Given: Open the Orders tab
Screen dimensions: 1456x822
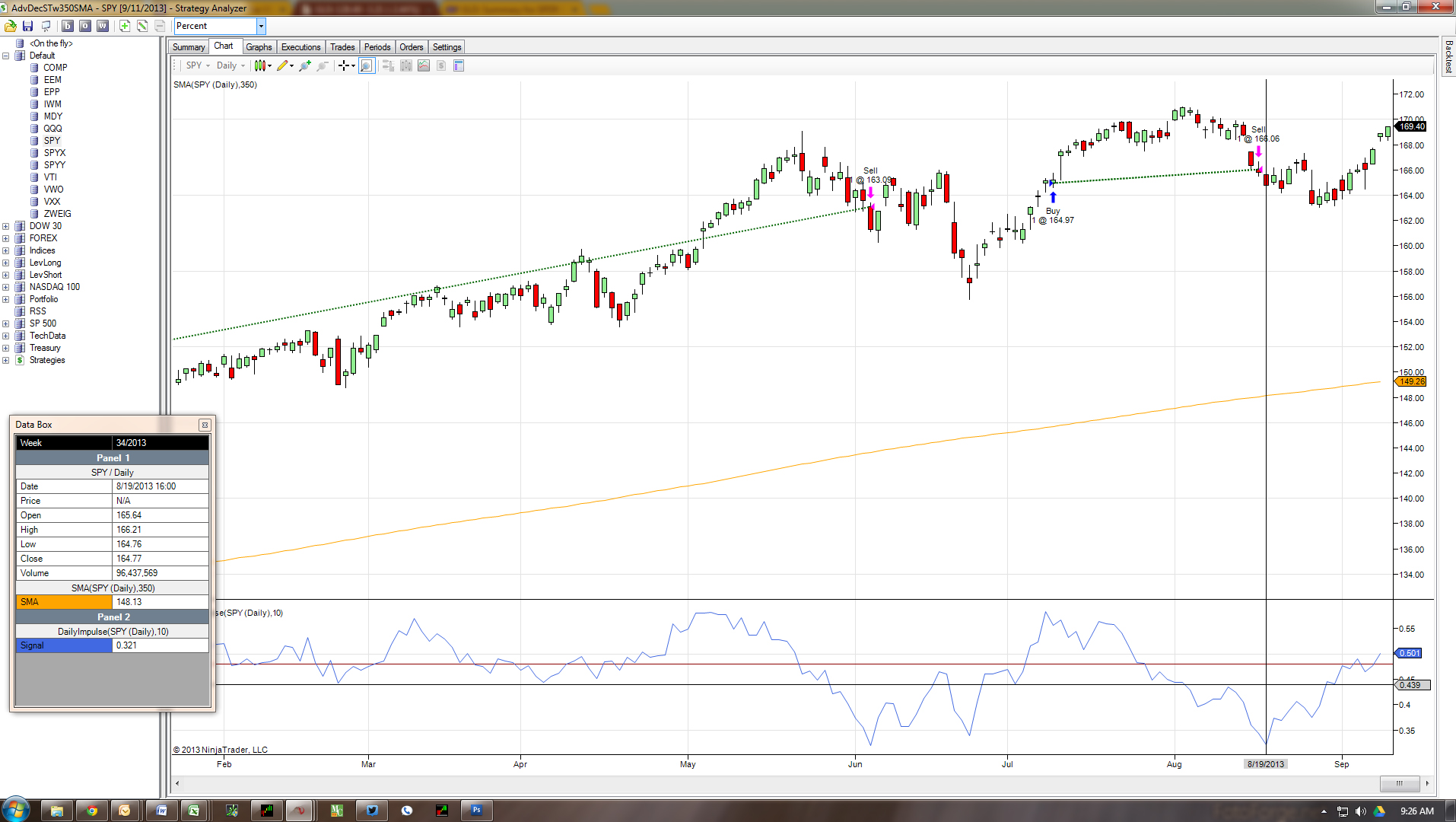Looking at the screenshot, I should 412,47.
